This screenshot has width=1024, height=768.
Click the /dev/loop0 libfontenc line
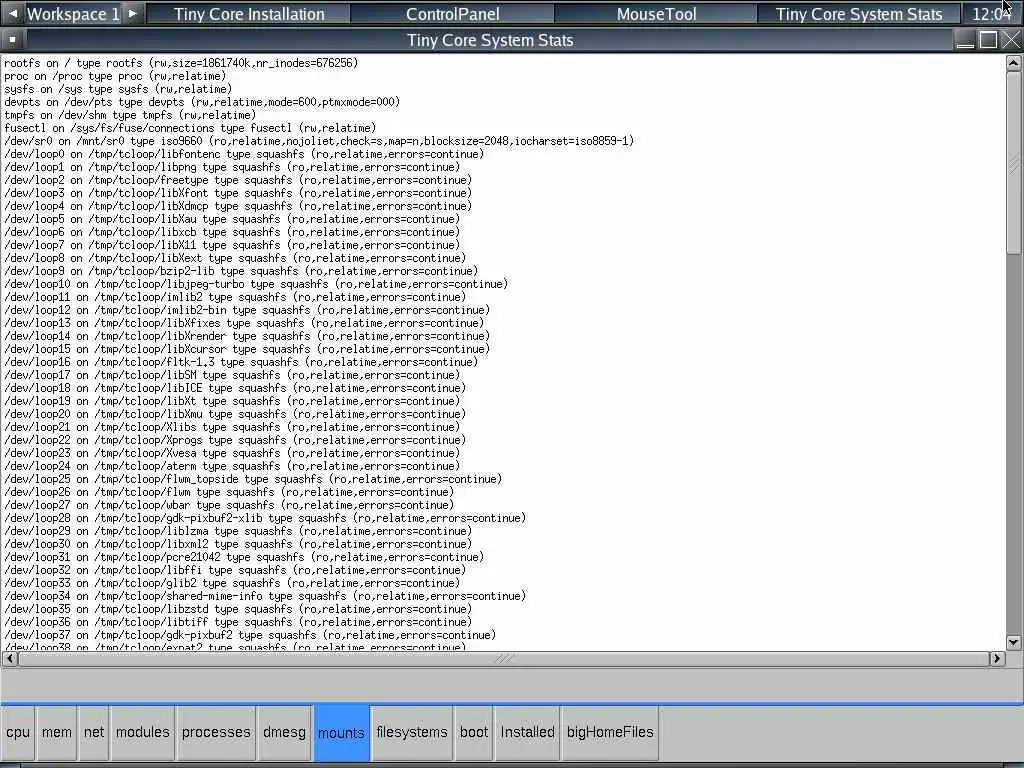pyautogui.click(x=244, y=154)
